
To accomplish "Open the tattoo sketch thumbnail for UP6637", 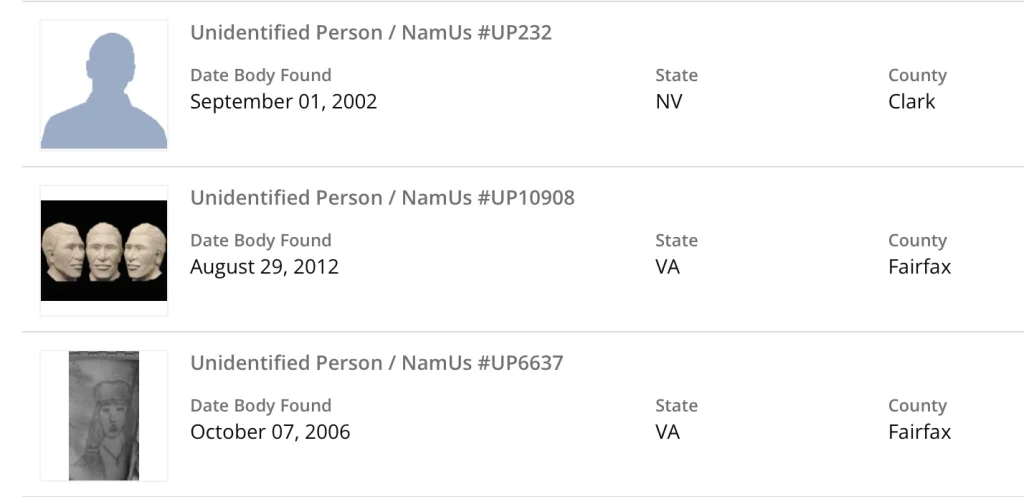I will 104,415.
